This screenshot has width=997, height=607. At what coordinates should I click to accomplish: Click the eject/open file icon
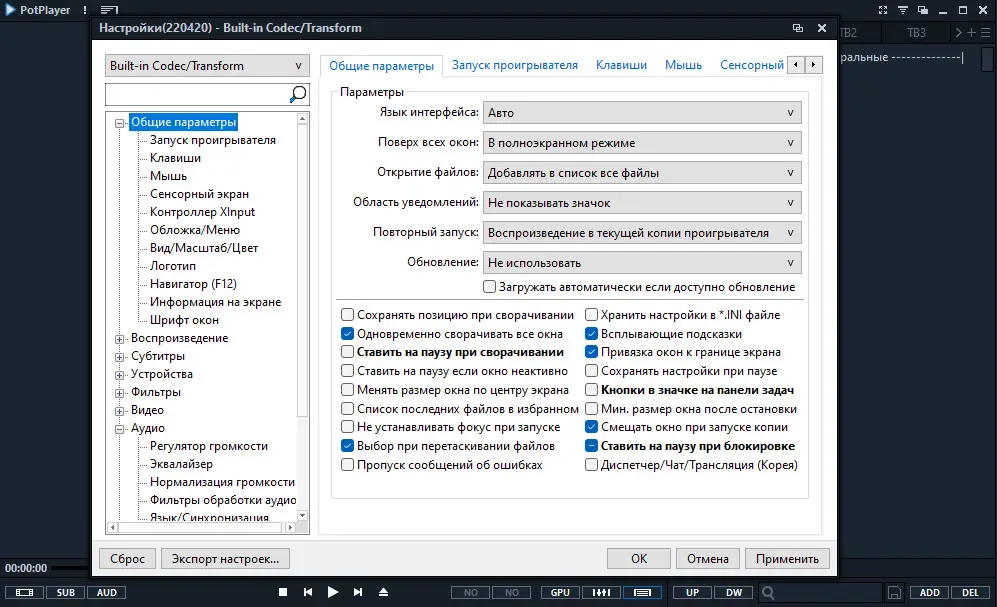click(383, 592)
